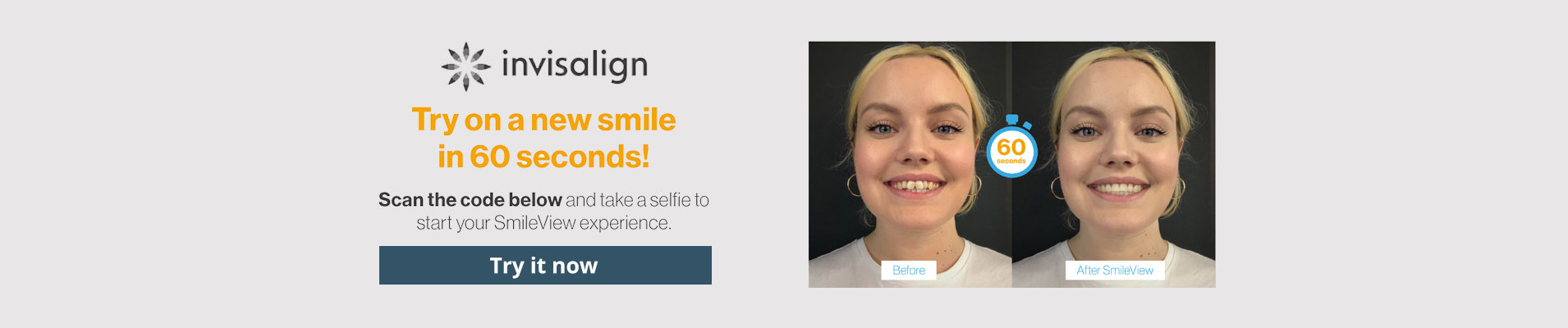1568x328 pixels.
Task: Click the 'Try it now' button
Action: coord(545,265)
